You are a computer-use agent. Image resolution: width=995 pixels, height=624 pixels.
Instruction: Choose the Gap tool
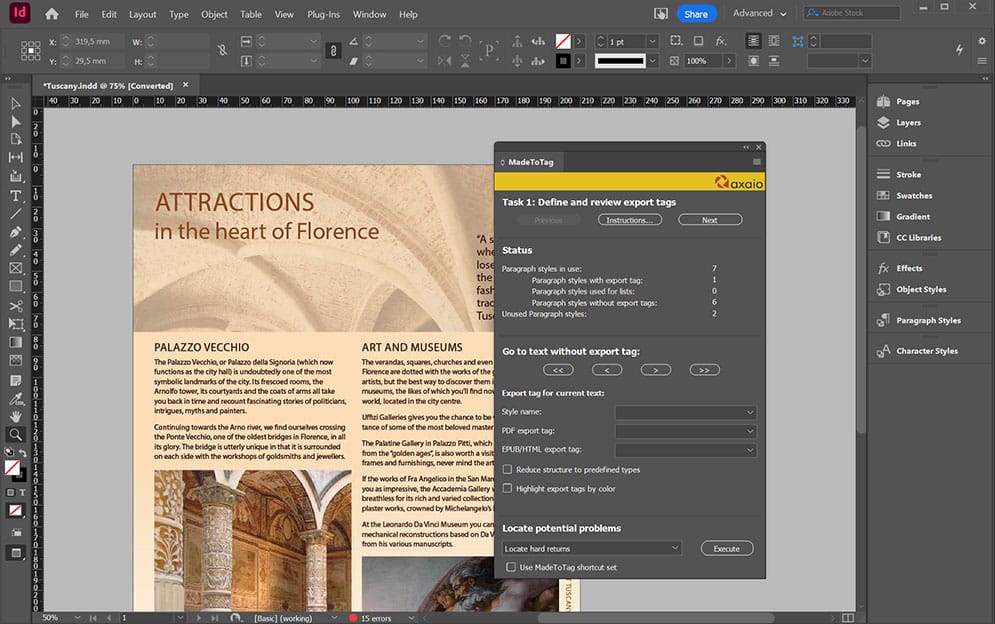coord(16,157)
